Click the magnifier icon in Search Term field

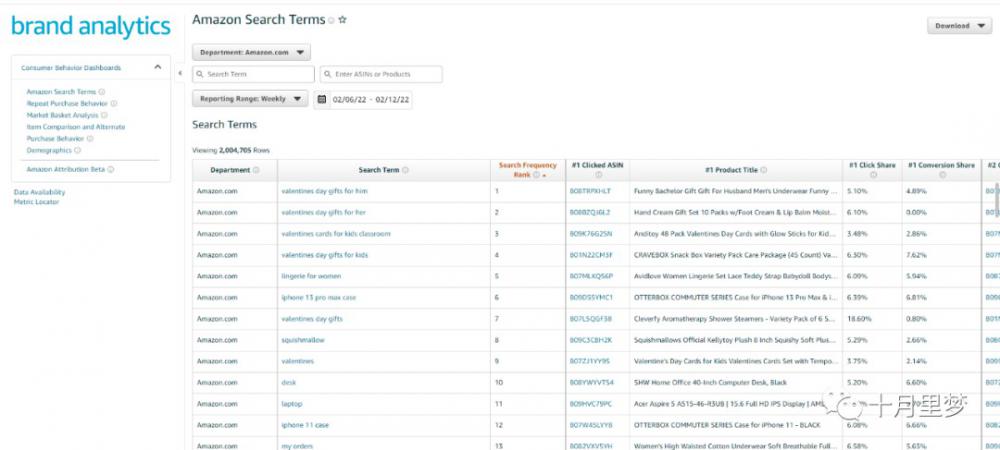200,75
